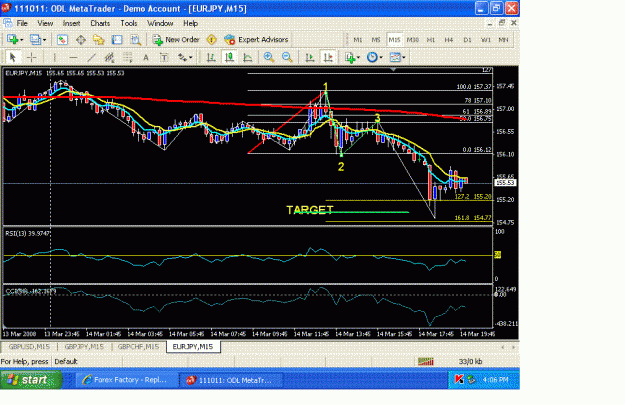Screen dimensions: 625x405
Task: Select the text tool labeled A
Action: tap(146, 57)
